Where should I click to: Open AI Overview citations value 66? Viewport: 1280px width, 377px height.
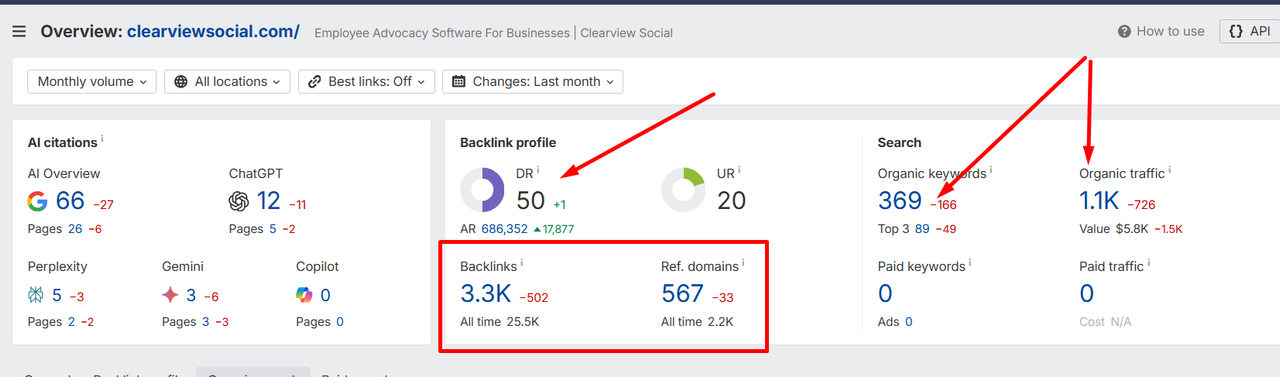pos(70,201)
